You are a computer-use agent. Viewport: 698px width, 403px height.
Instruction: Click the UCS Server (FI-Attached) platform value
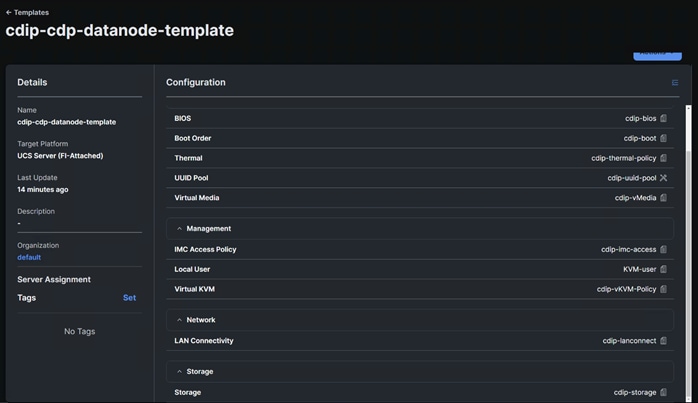pos(60,156)
